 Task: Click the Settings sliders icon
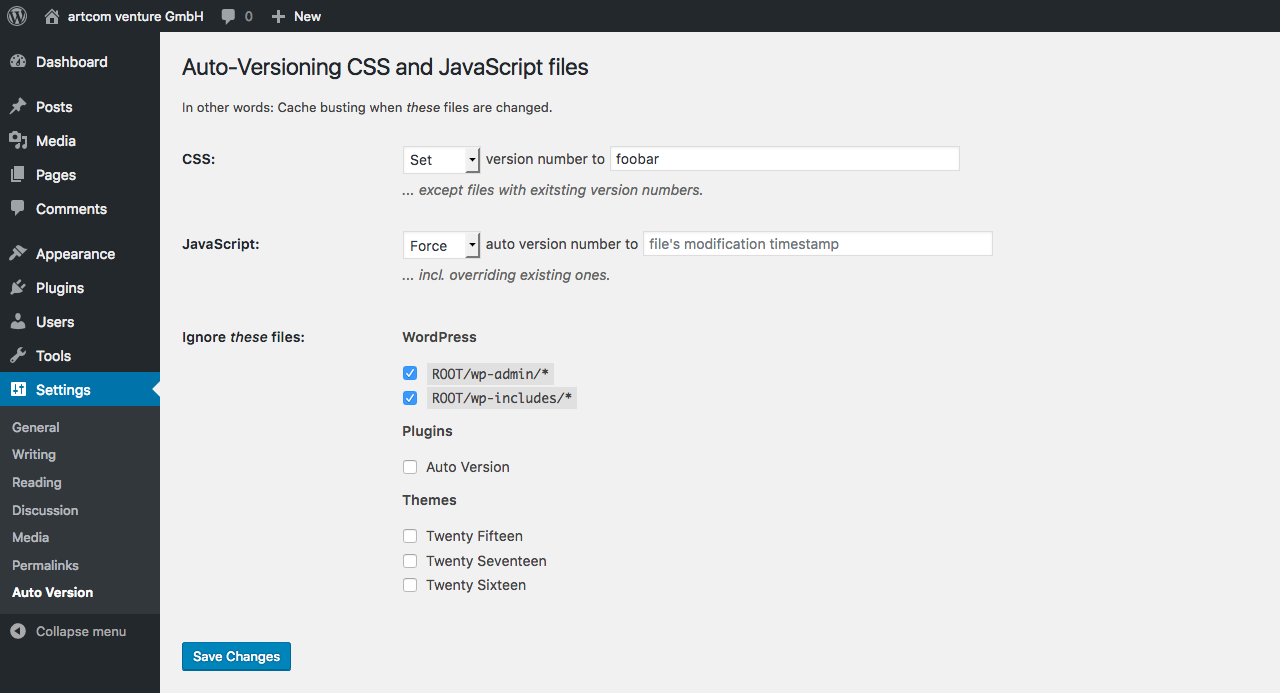18,390
